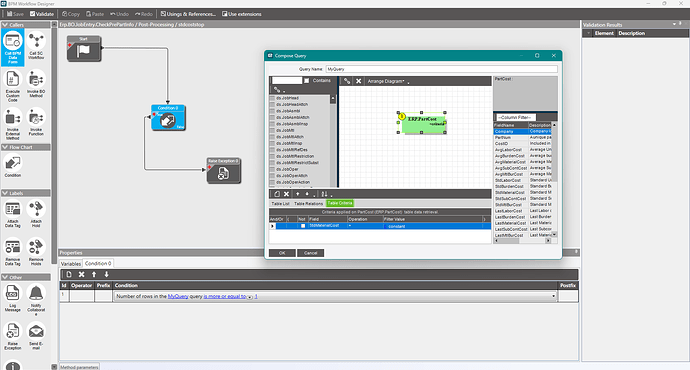
Task: Check the box beside ds.JobMtl table
Action: click(272, 130)
